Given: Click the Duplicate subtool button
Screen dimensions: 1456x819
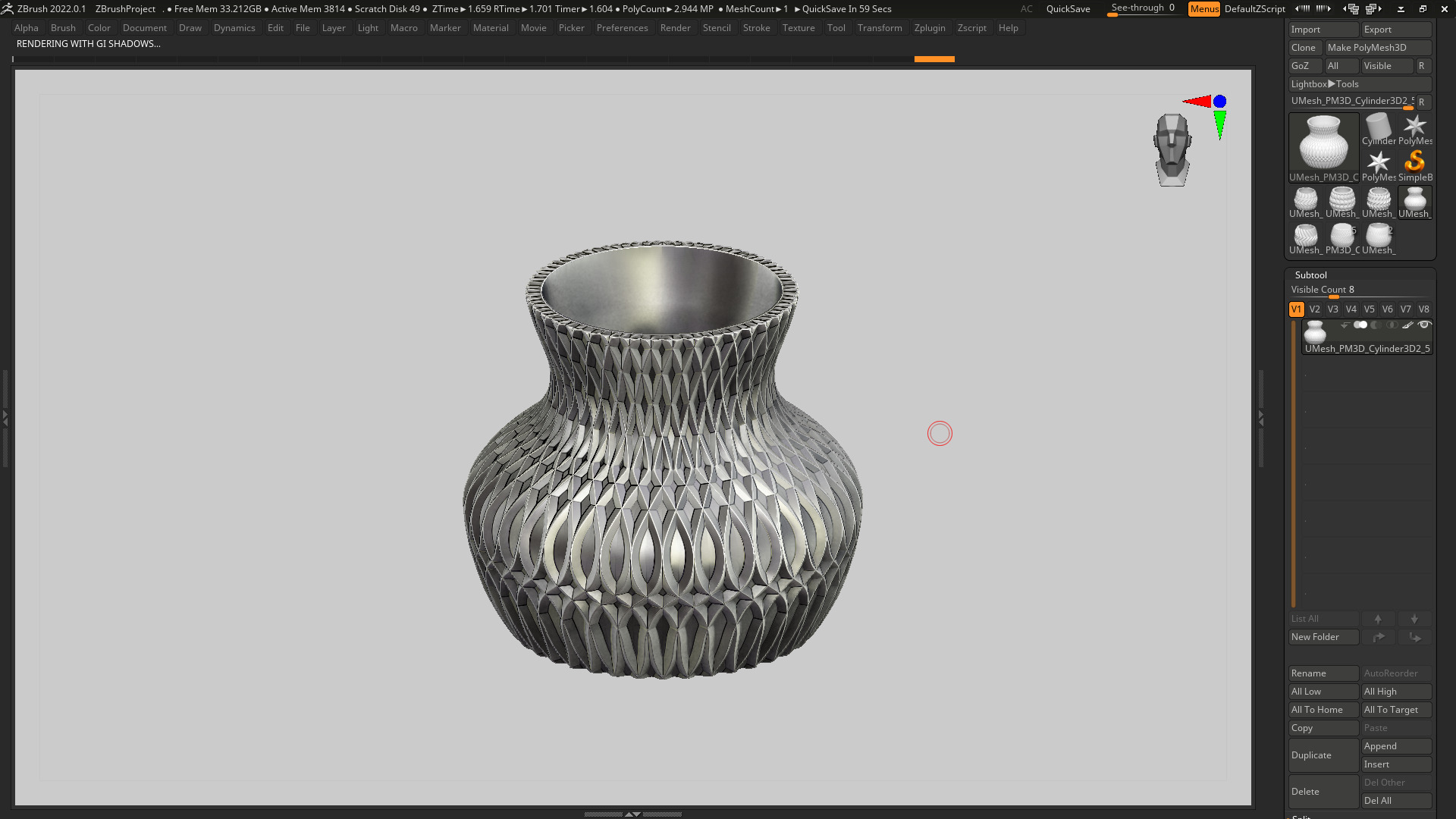Looking at the screenshot, I should pyautogui.click(x=1324, y=755).
